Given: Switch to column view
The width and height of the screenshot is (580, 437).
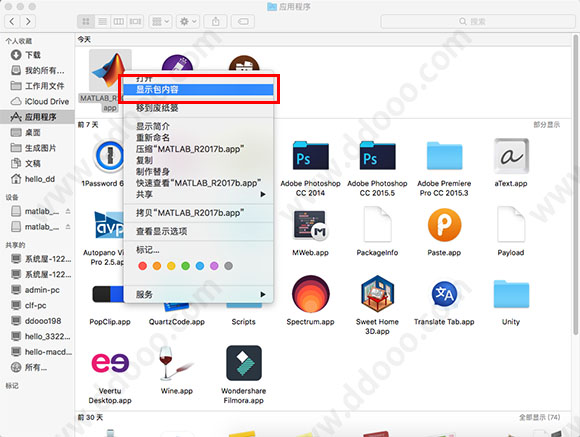Looking at the screenshot, I should (118, 21).
